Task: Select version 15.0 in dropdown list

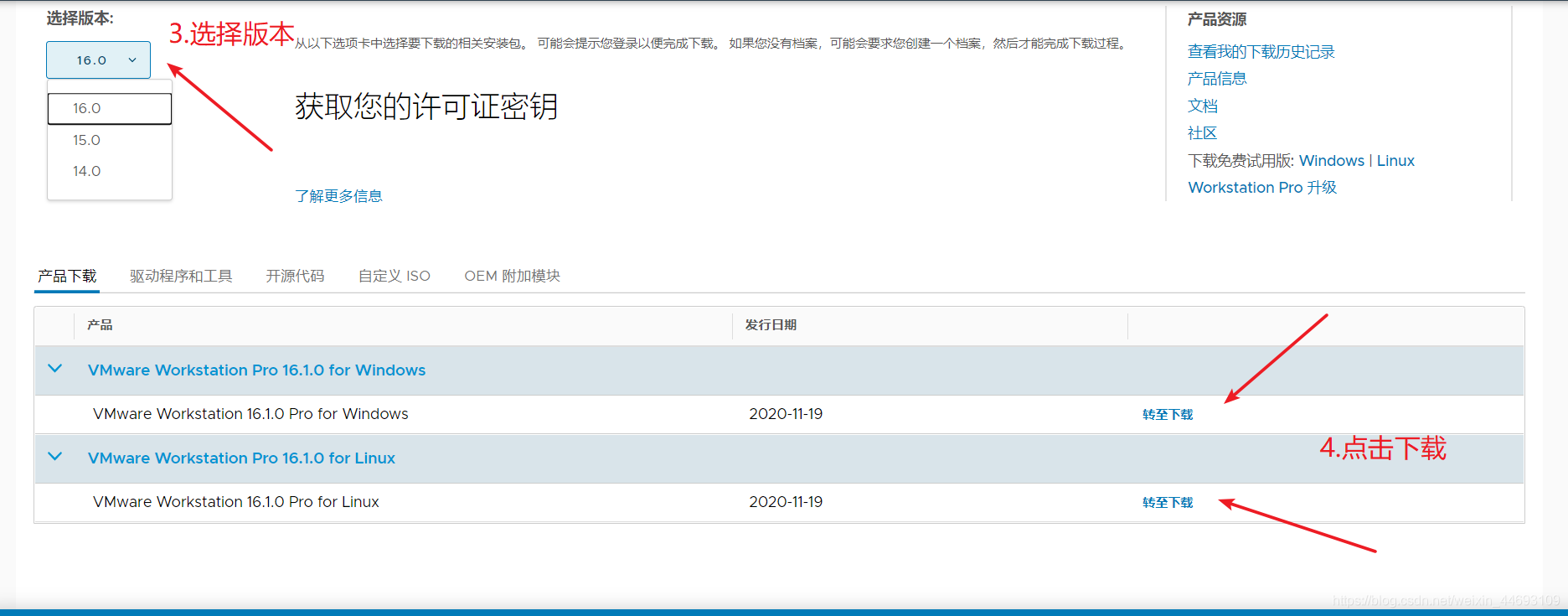Action: [x=110, y=140]
